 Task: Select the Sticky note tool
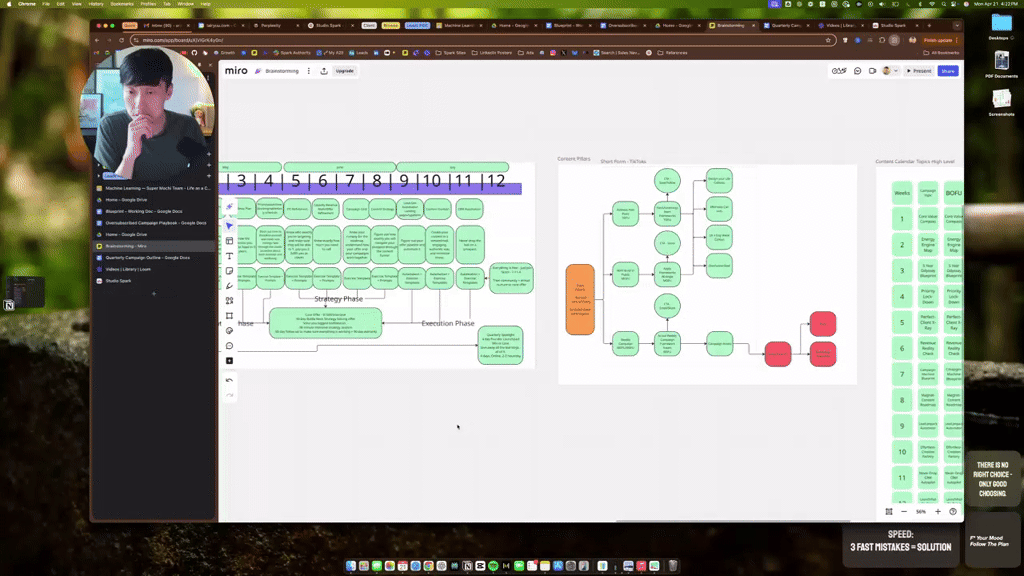tap(229, 271)
